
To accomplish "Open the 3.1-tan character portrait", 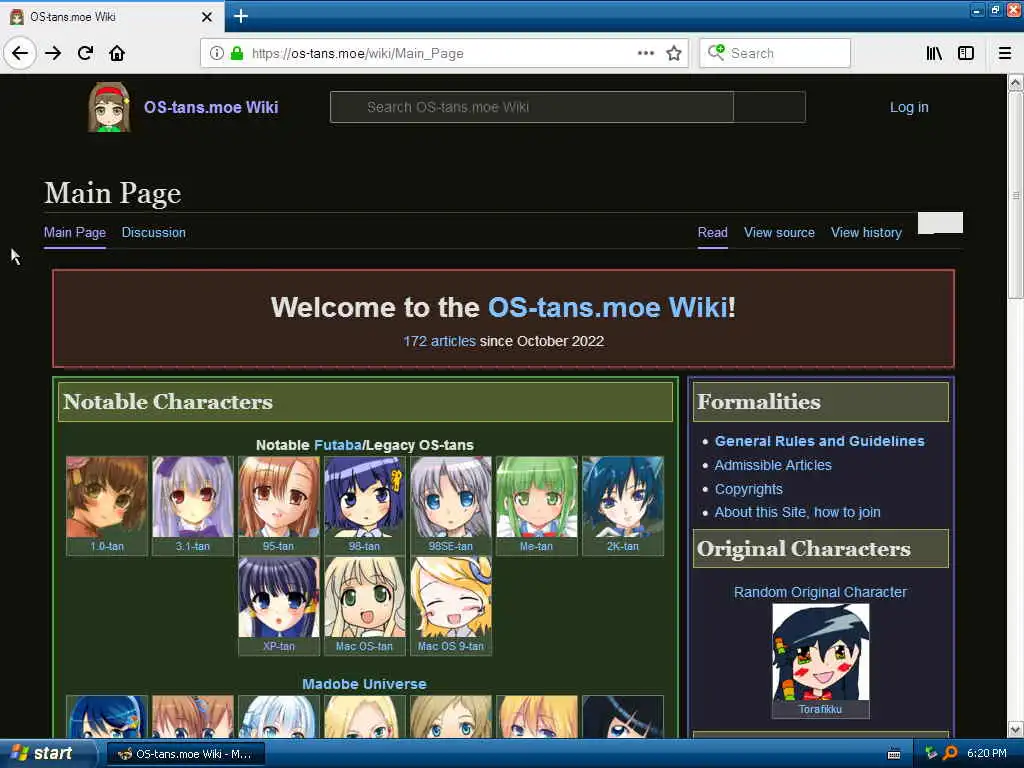I will pos(193,497).
